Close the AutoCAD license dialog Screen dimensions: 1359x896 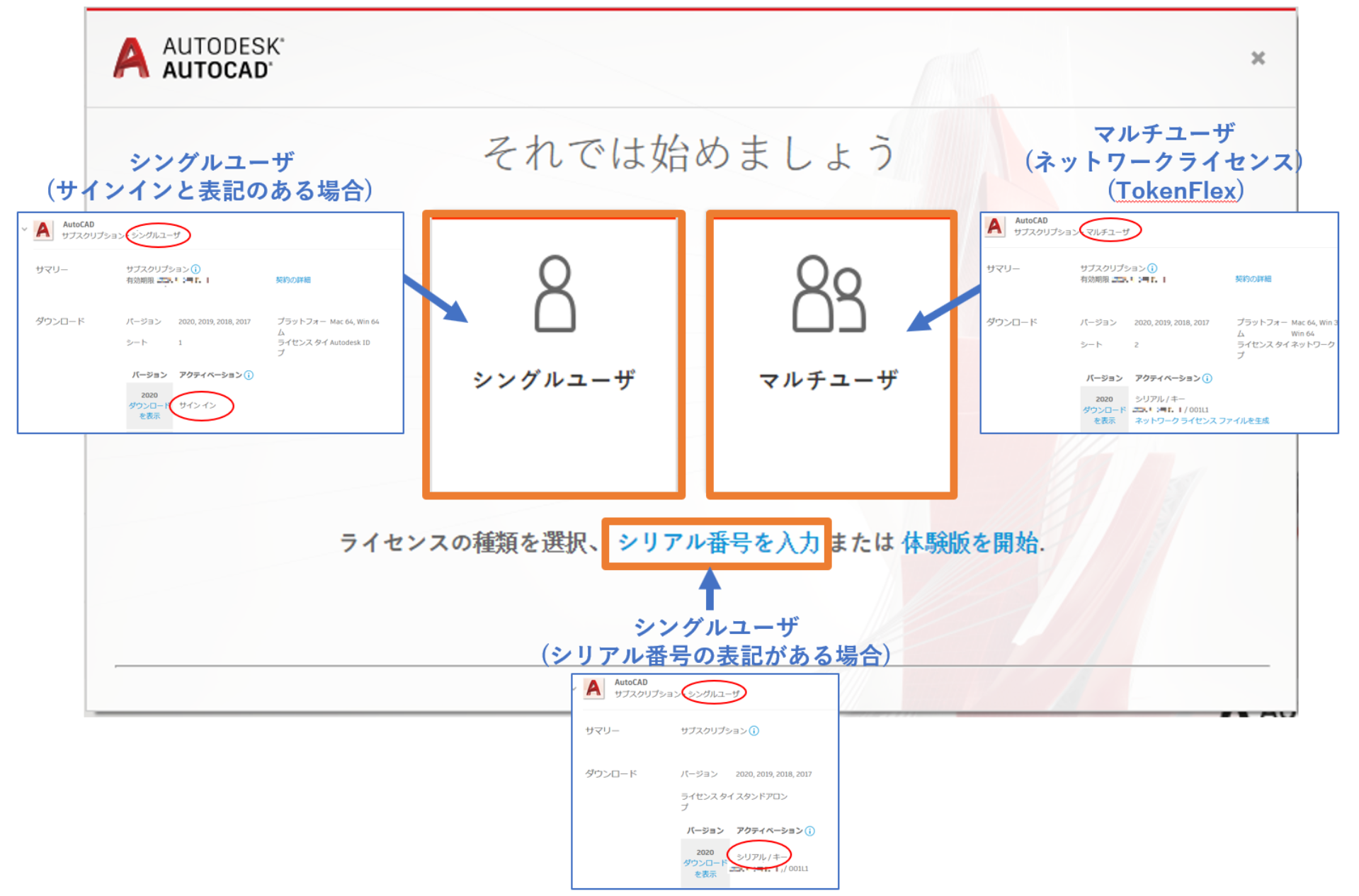coord(1258,58)
